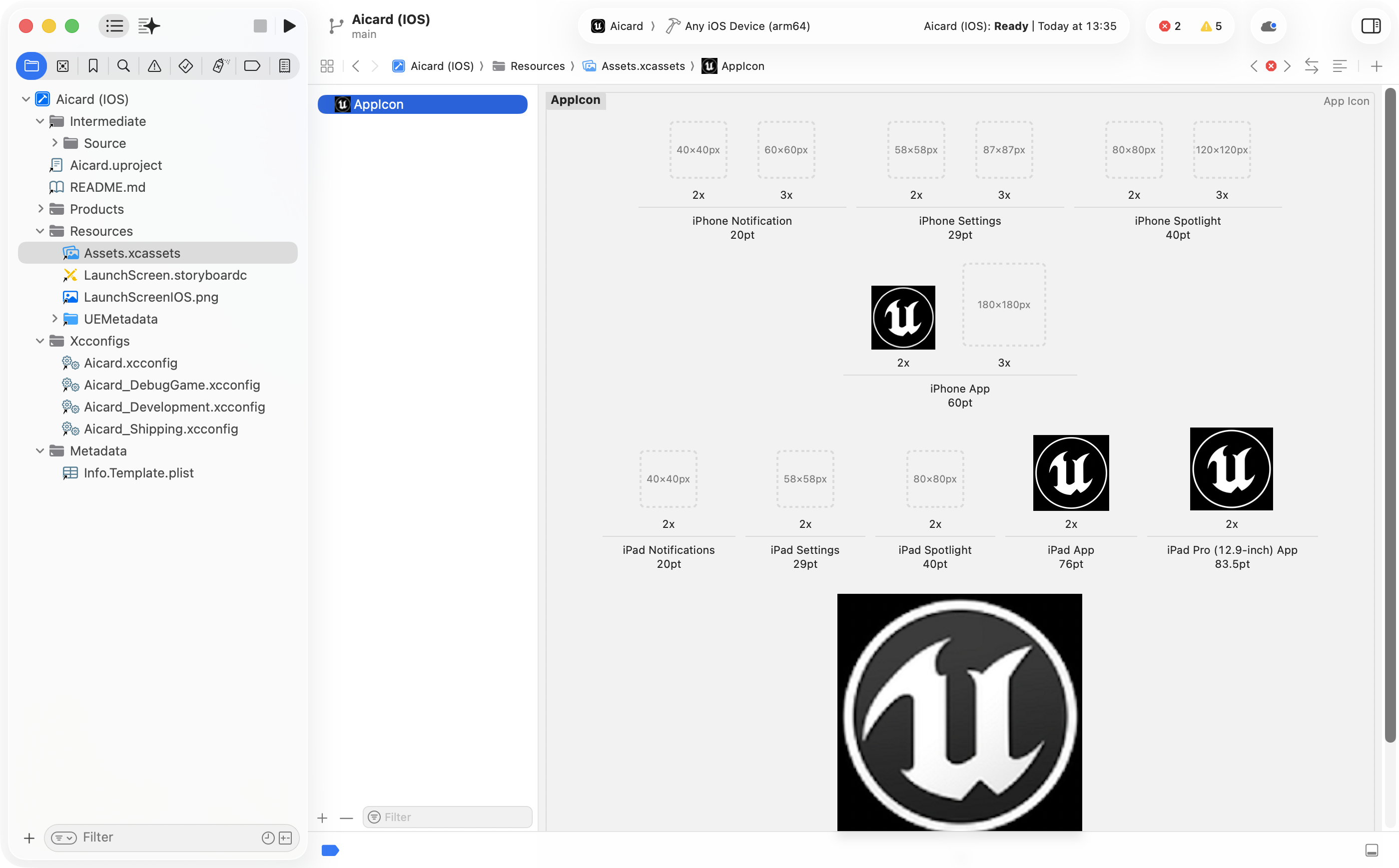Select Any iOS Device (arm64) destination

coord(746,26)
